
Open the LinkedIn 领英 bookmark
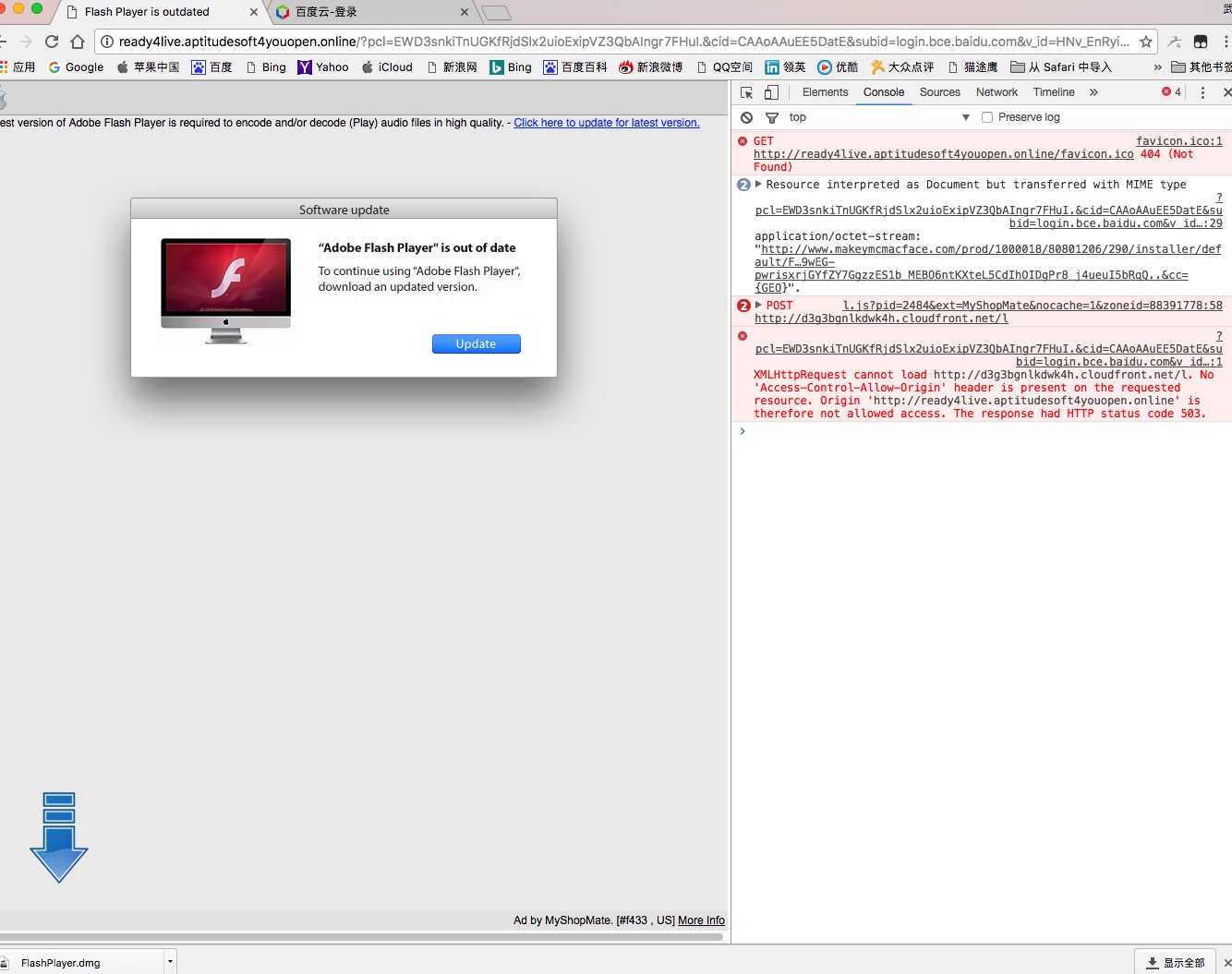click(785, 67)
